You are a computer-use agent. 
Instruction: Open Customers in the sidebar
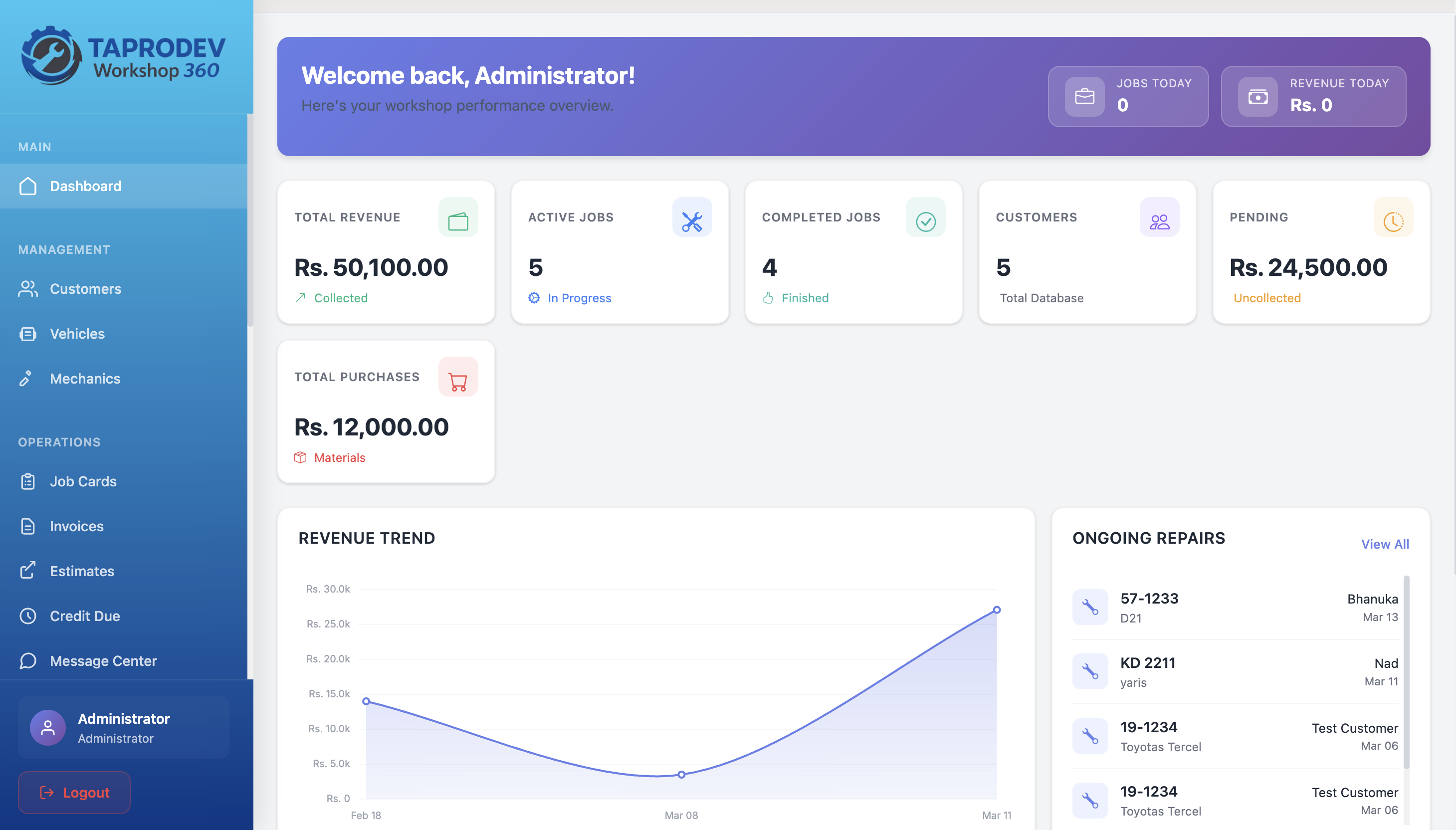click(85, 289)
